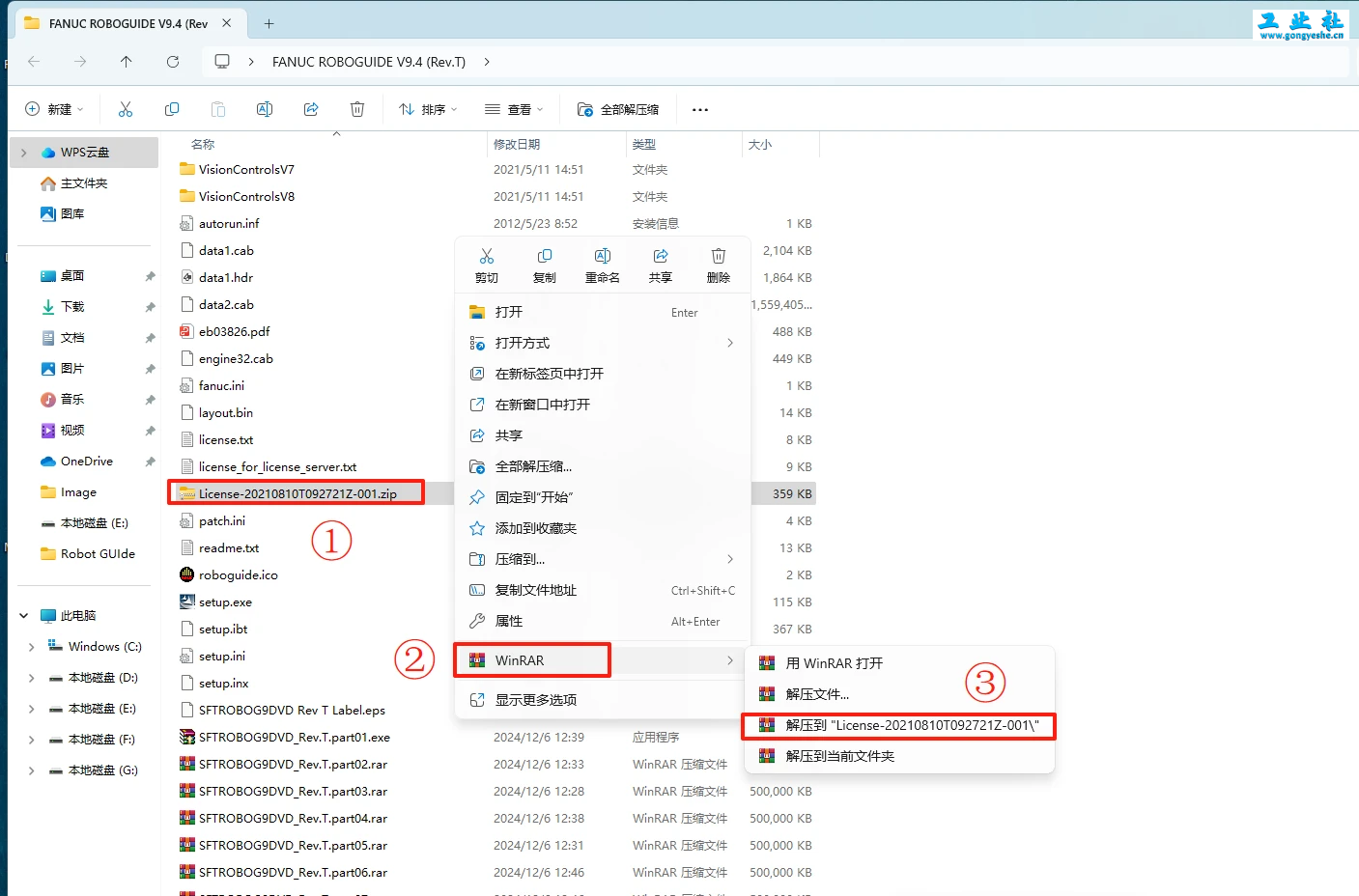
Task: Select 主文件夹 in the sidebar
Action: tap(84, 183)
